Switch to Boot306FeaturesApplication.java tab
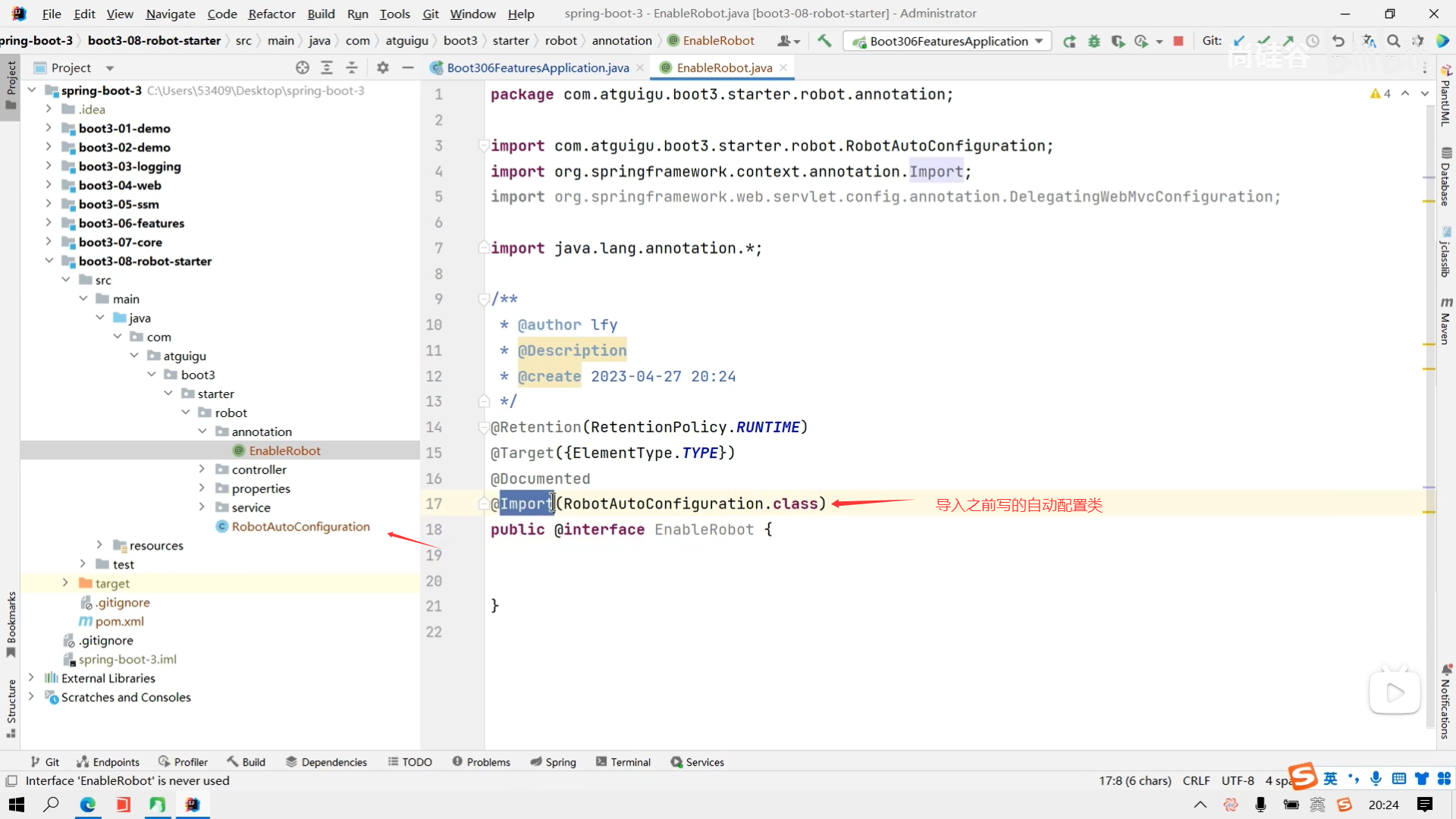The height and width of the screenshot is (819, 1456). click(537, 67)
